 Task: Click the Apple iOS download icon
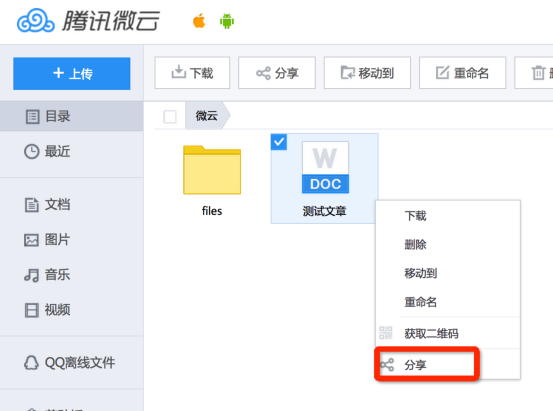tap(199, 21)
